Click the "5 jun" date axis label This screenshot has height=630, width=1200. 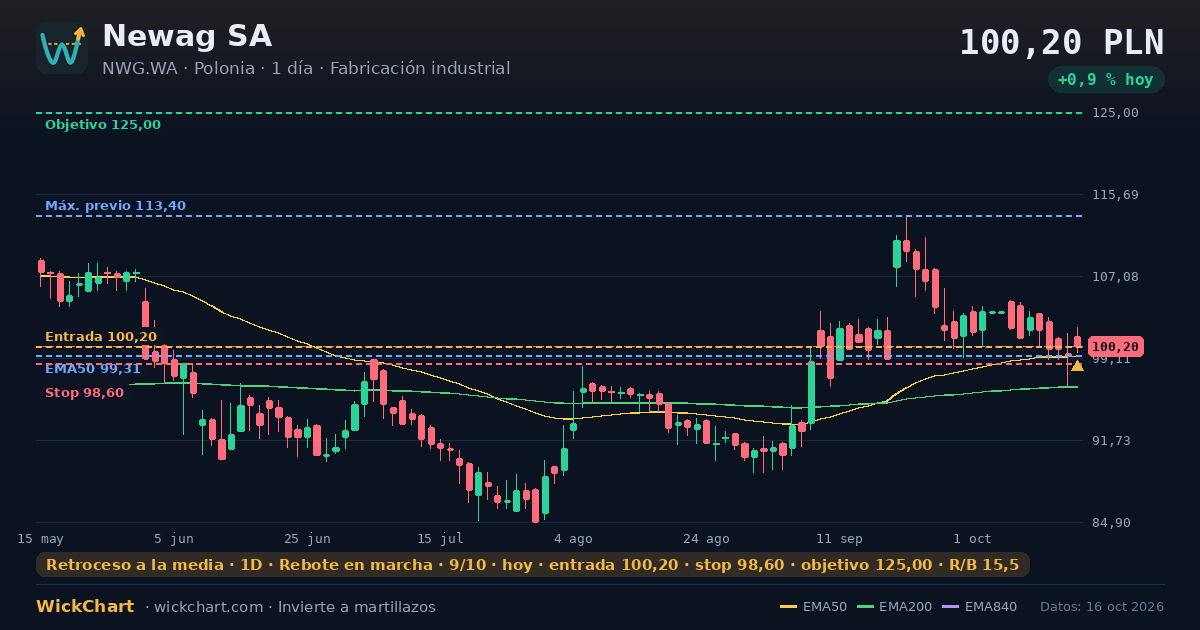tap(174, 539)
